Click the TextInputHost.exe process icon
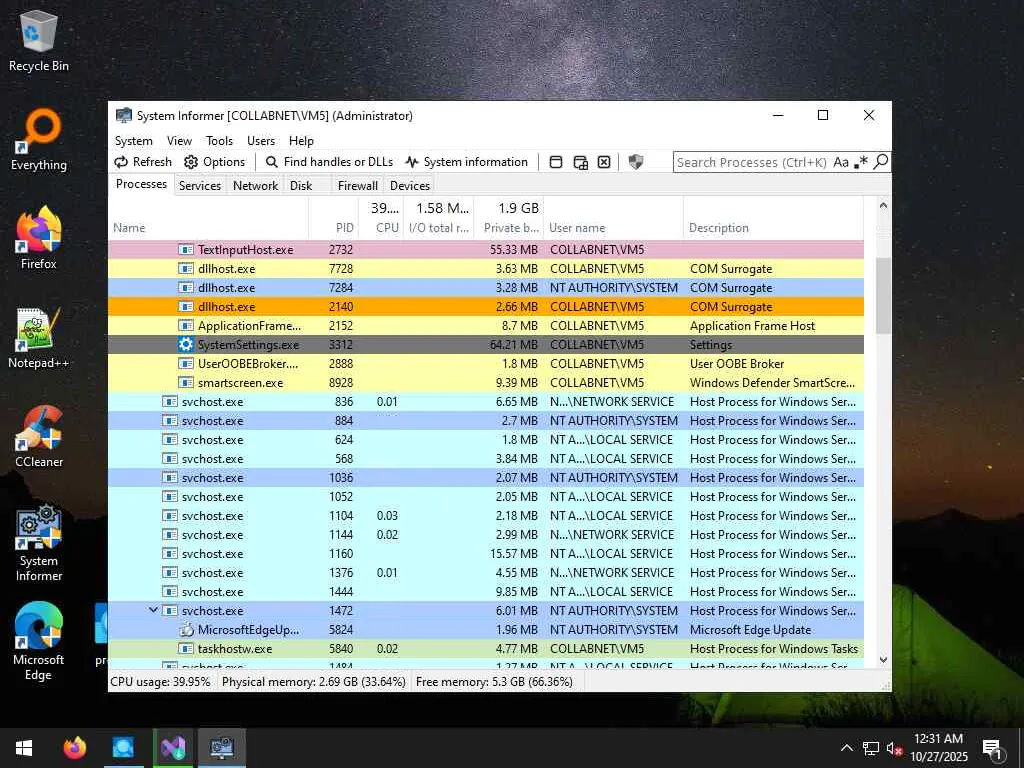Viewport: 1024px width, 768px height. 186,249
